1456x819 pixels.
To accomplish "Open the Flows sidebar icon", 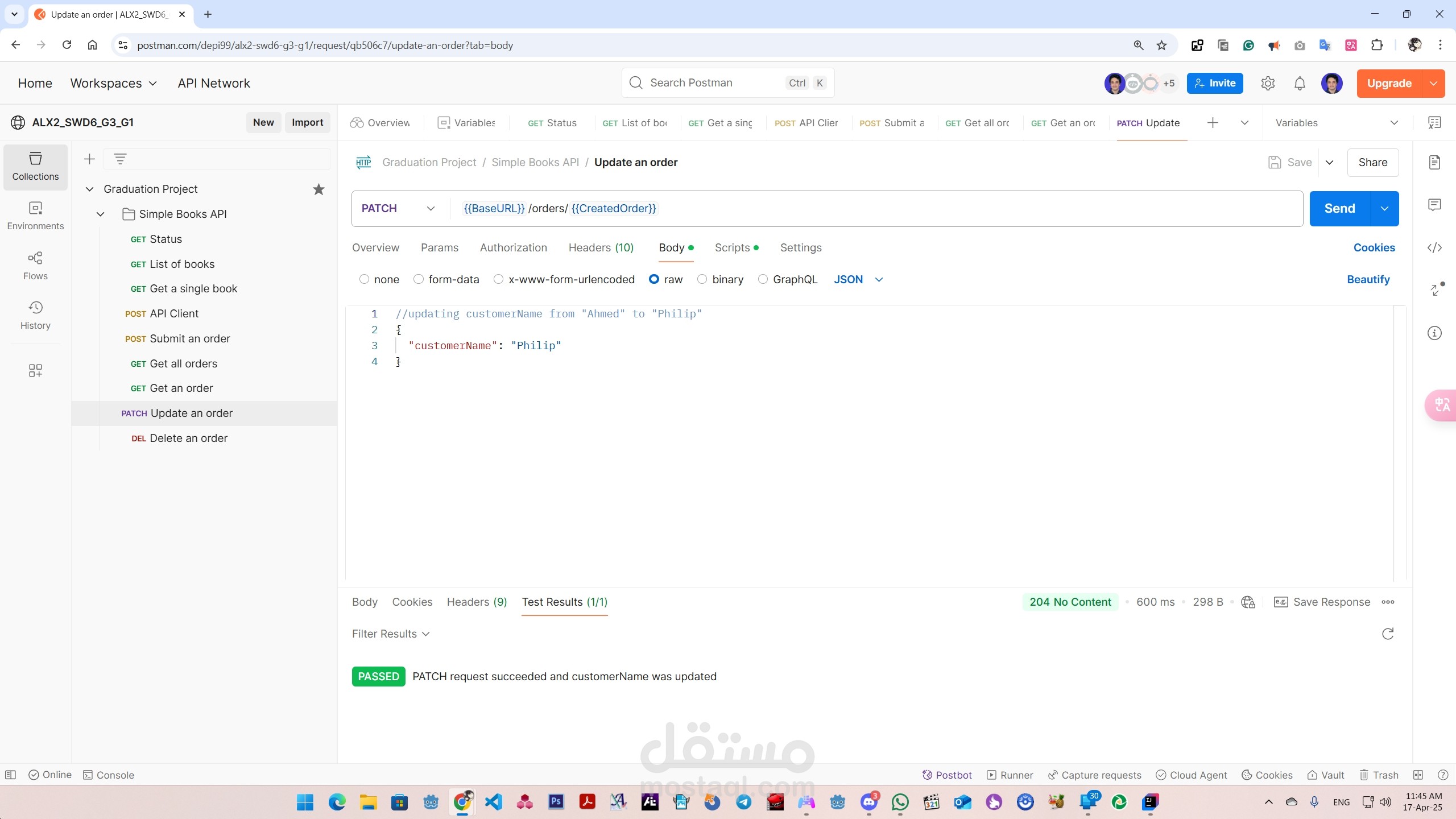I will pos(35,266).
